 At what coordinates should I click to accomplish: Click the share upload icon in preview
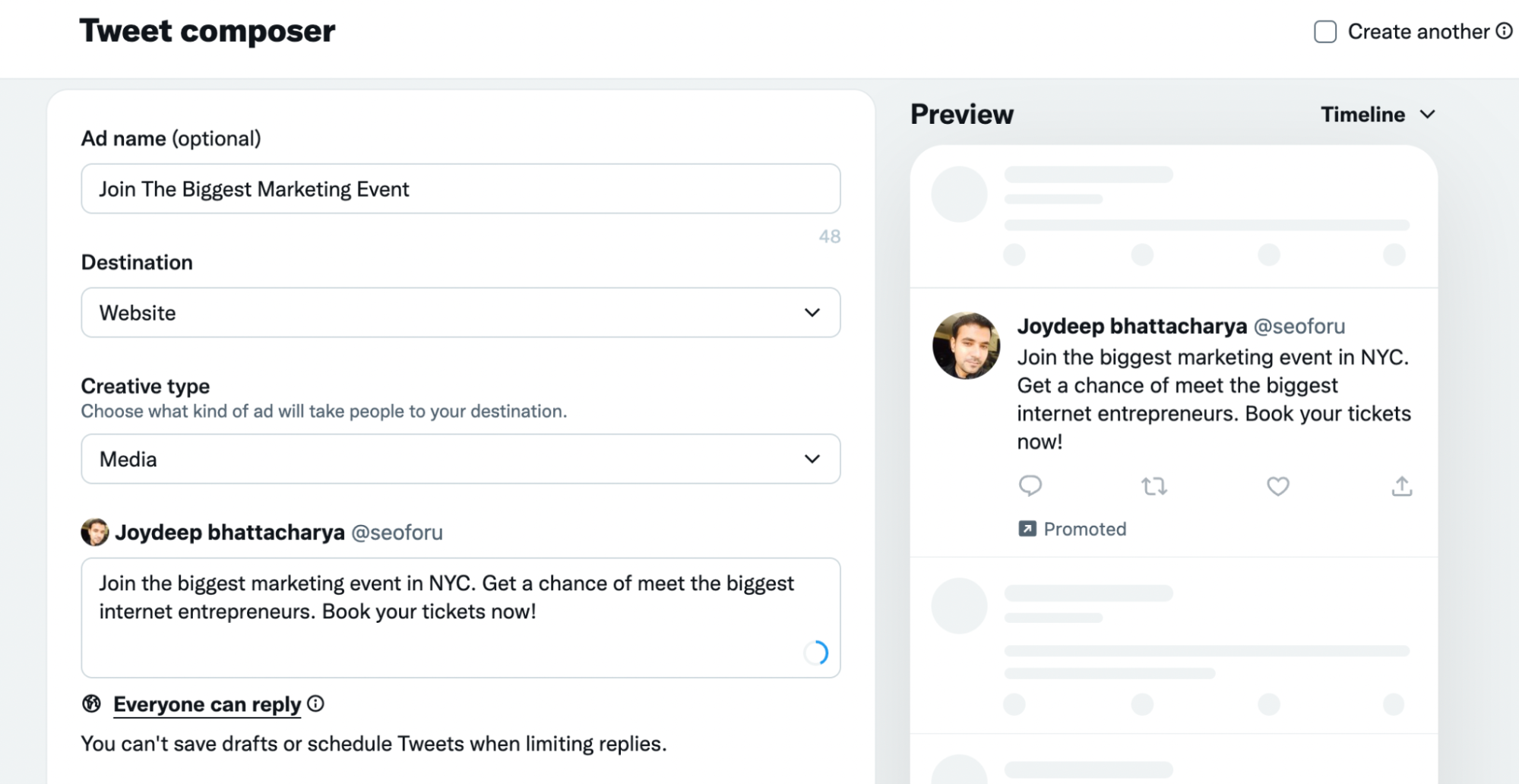(1401, 486)
